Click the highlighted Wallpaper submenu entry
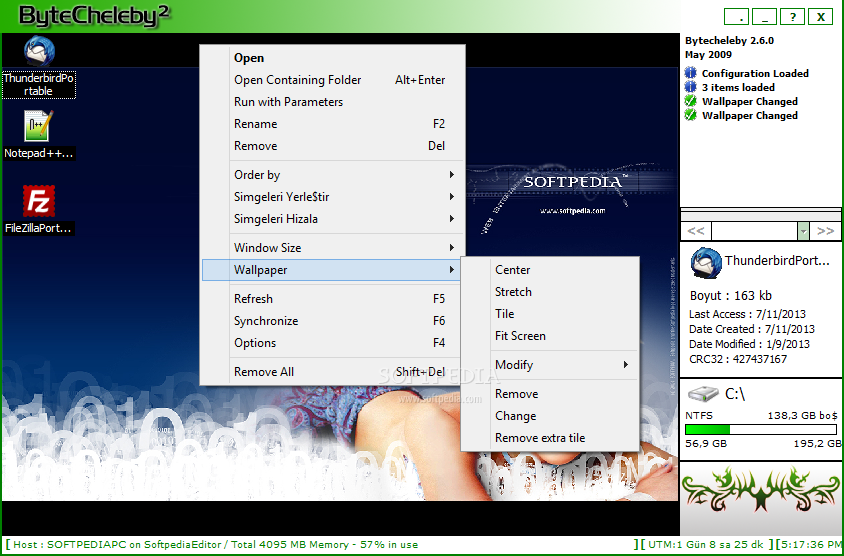844x556 pixels. pos(332,270)
